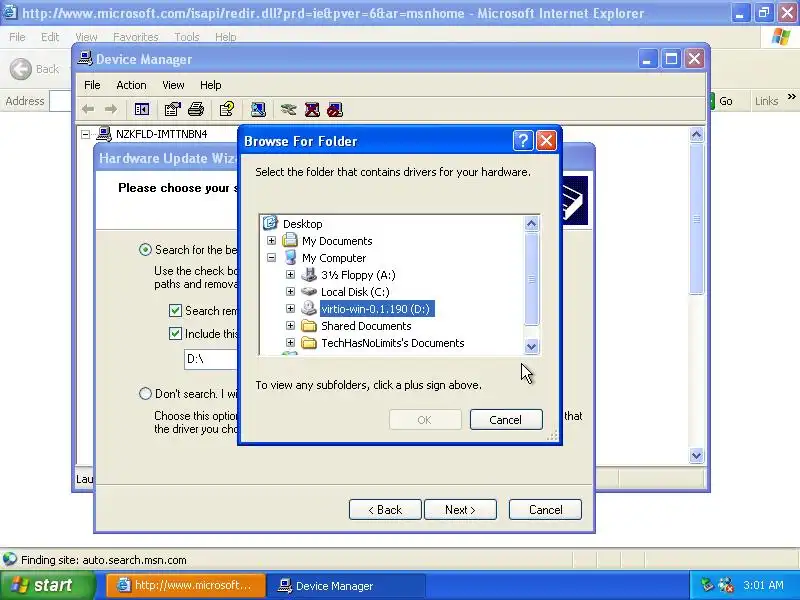
Task: Open the Internet Explorer Tools menu
Action: click(x=187, y=37)
